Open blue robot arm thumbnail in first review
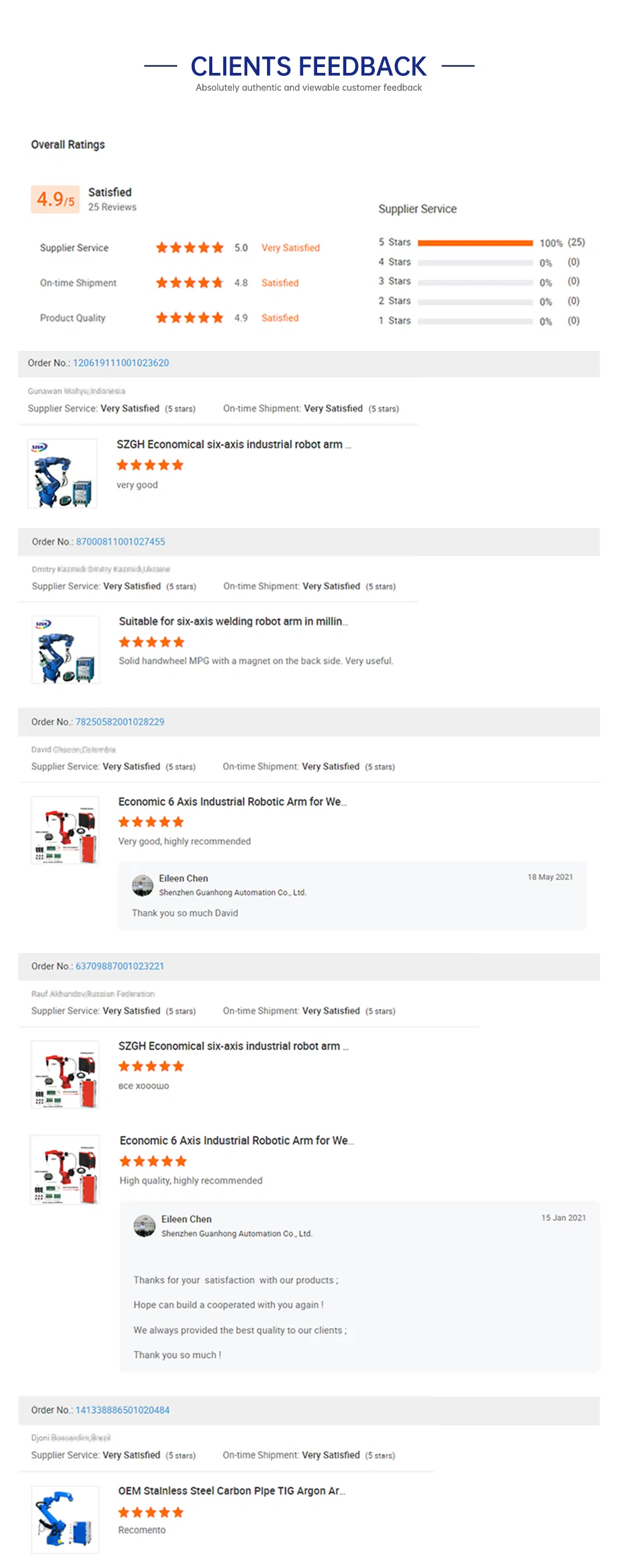Image resolution: width=618 pixels, height=1568 pixels. [x=63, y=473]
